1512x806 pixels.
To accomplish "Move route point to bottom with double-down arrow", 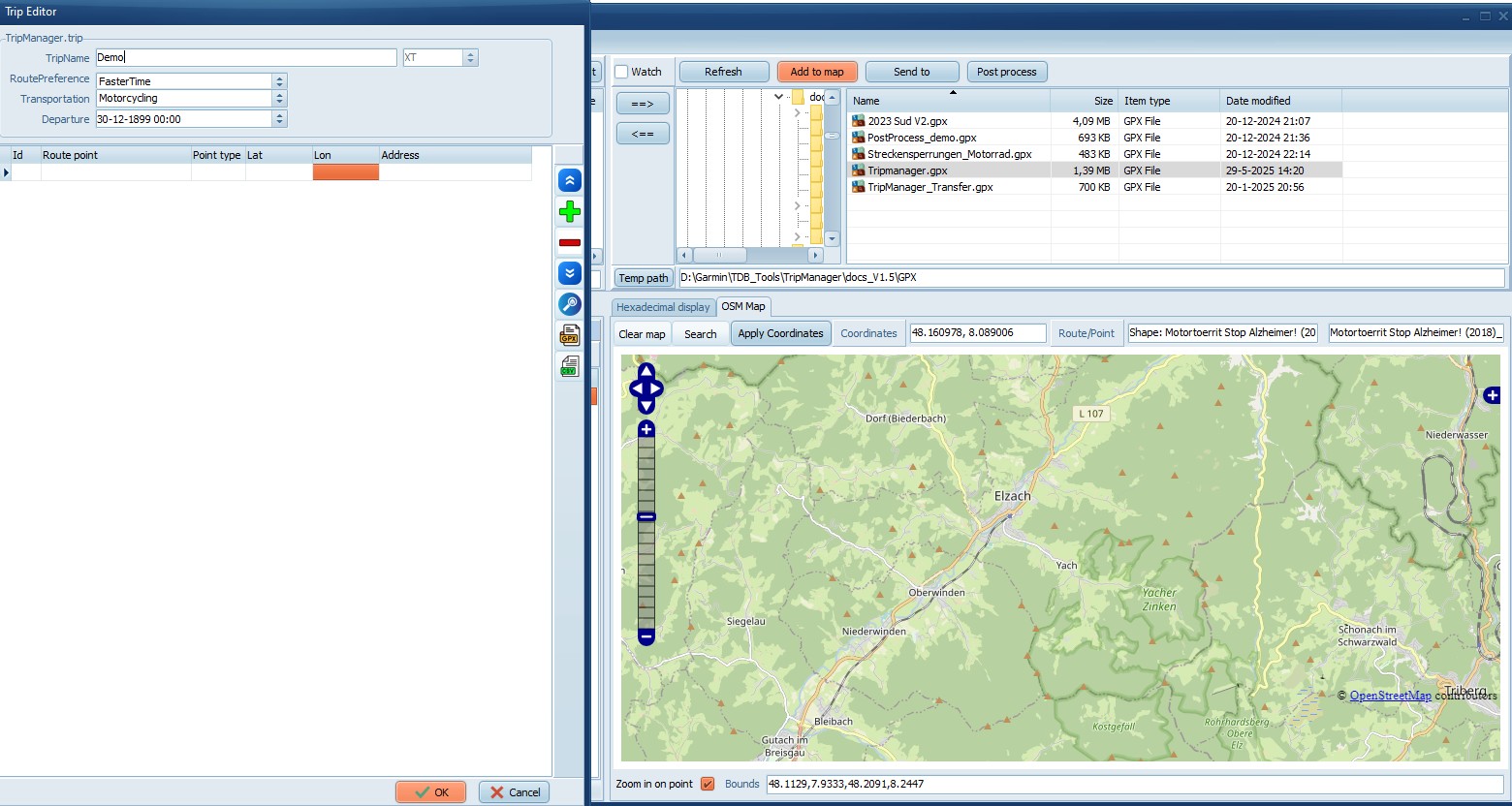I will 570,273.
